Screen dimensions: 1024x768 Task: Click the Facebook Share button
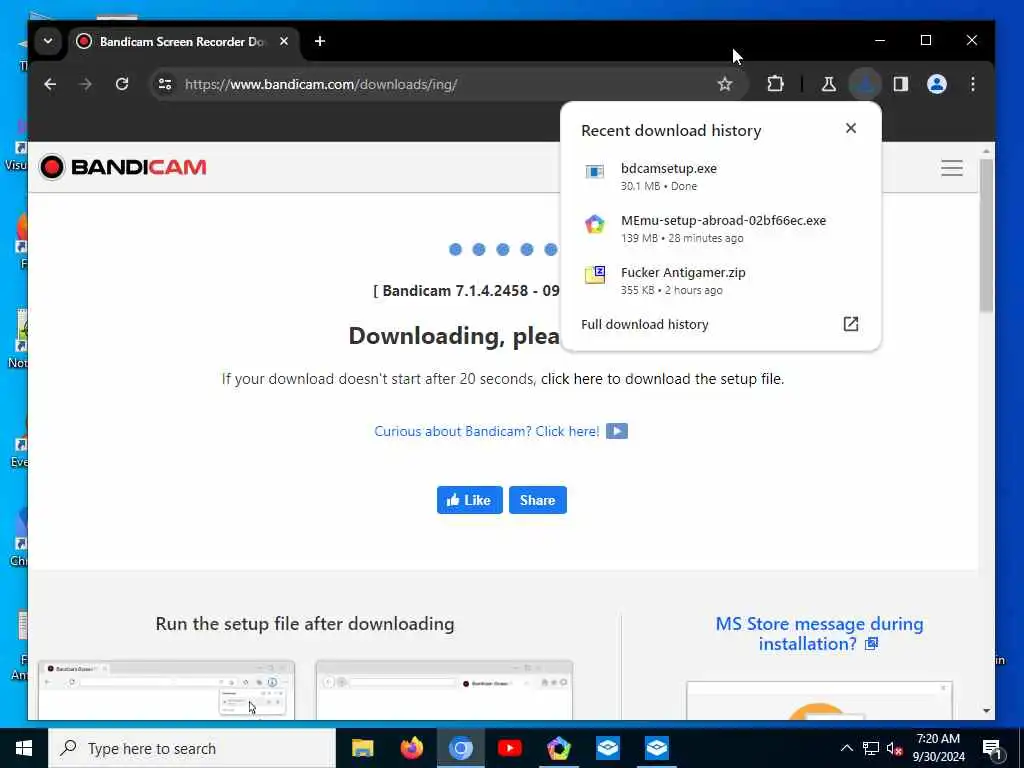pos(537,500)
